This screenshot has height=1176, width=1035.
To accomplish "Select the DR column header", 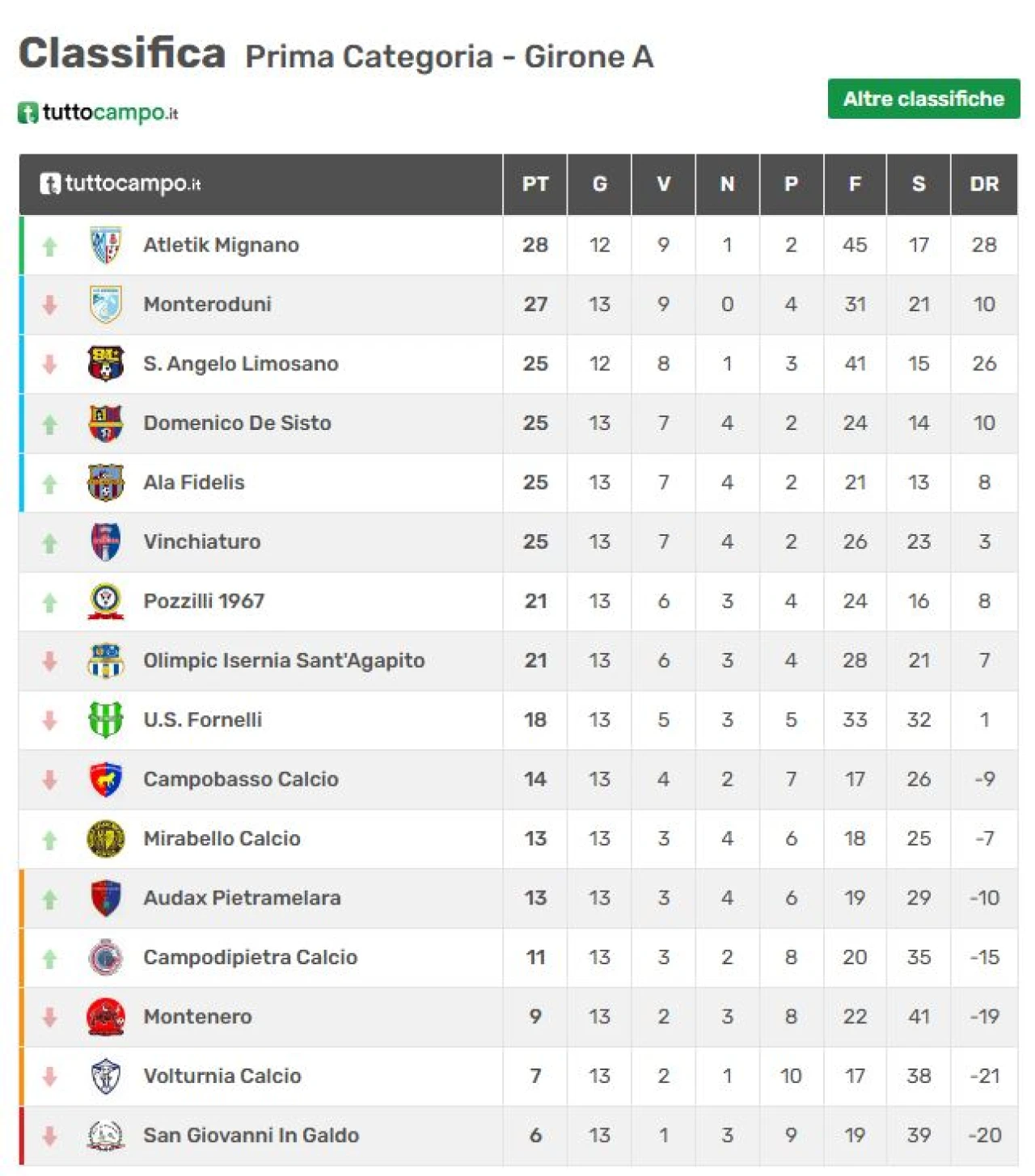I will tap(984, 184).
